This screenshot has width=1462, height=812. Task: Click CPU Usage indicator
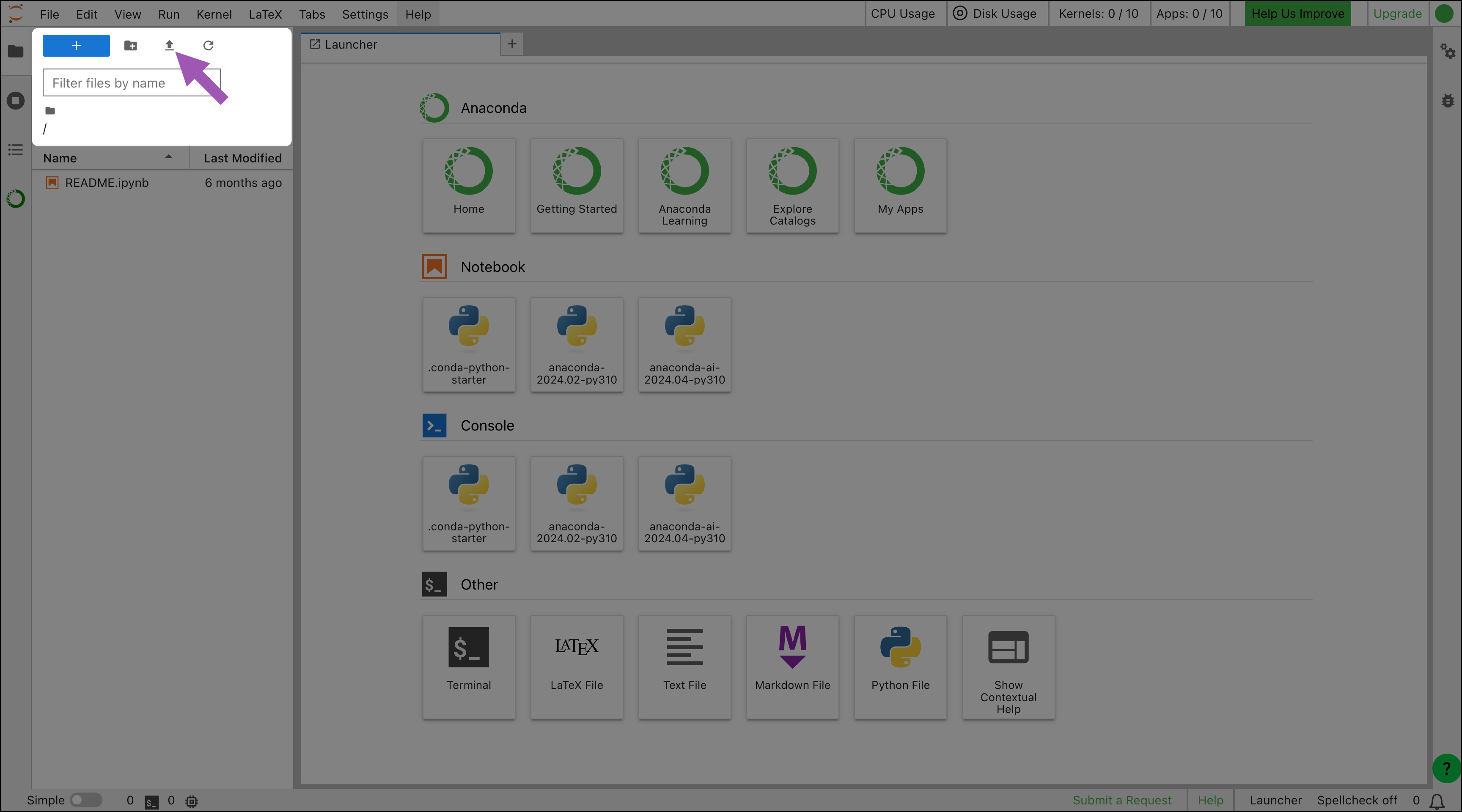903,14
